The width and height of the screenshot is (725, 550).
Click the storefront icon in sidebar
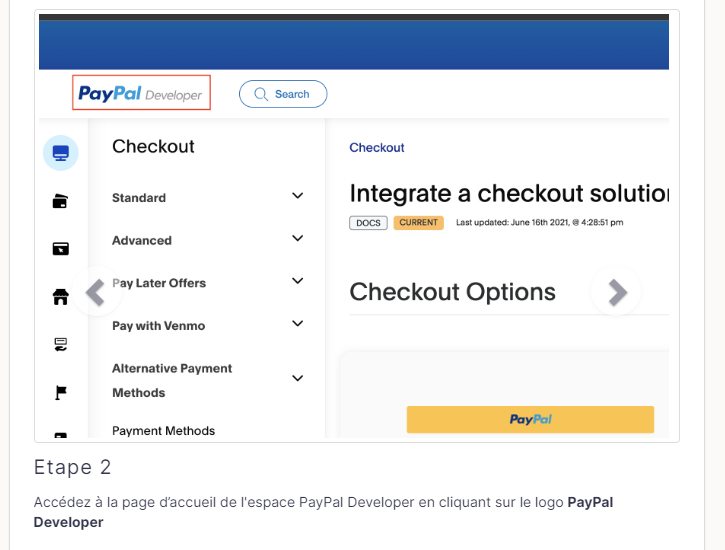(60, 296)
